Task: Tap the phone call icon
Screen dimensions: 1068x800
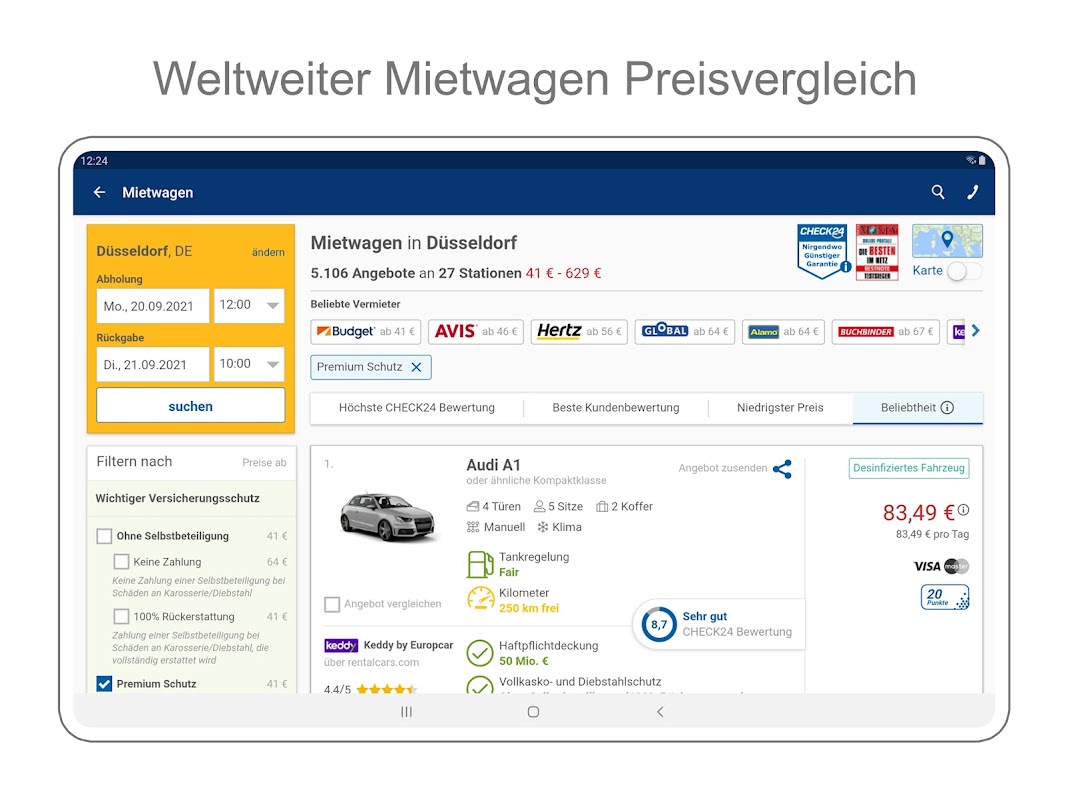Action: tap(973, 193)
